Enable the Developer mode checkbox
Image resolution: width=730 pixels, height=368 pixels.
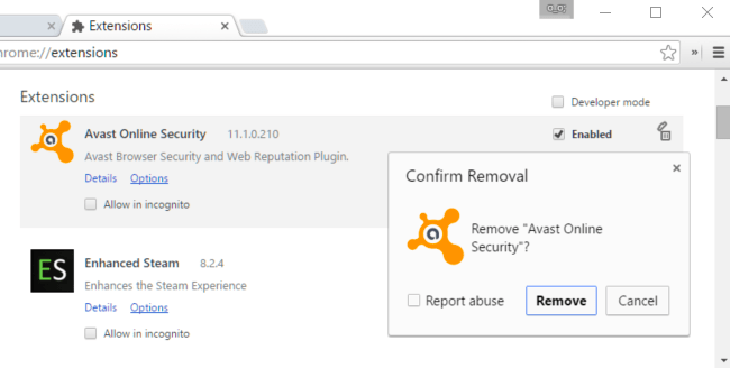[558, 102]
